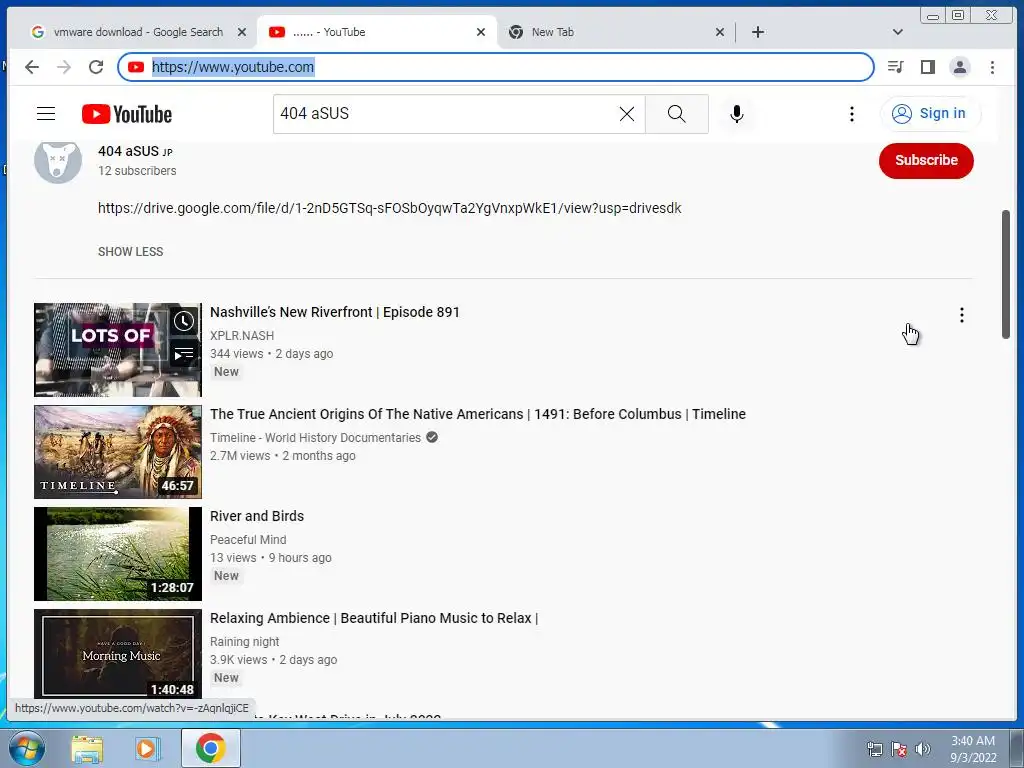Click the YouTube logo
The image size is (1024, 768).
(x=127, y=114)
